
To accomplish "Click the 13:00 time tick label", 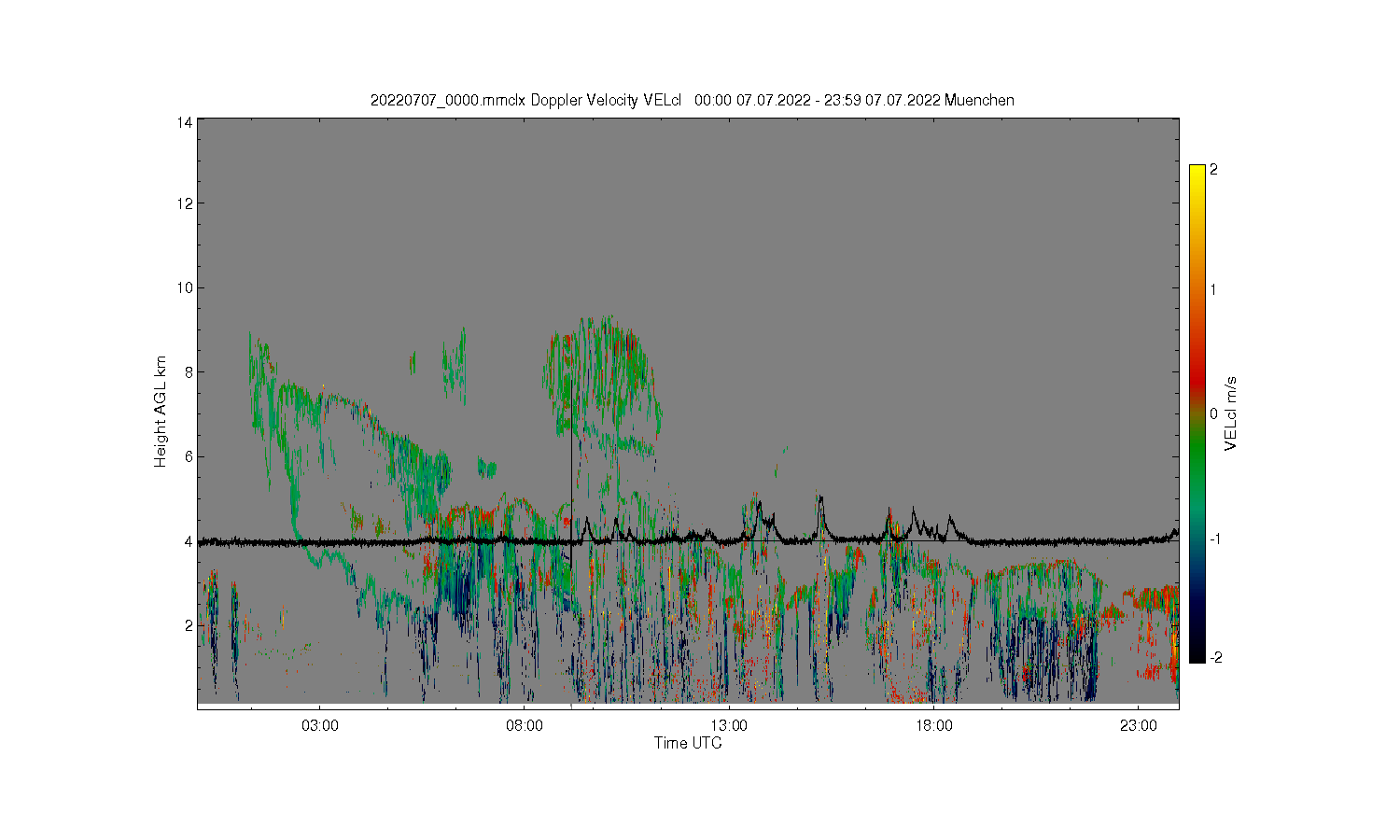I will [729, 726].
